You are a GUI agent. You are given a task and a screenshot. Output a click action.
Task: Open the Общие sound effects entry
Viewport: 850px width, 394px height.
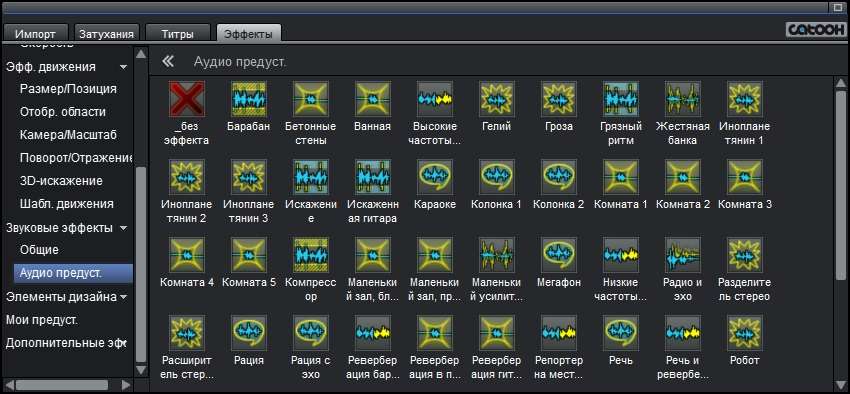(x=39, y=250)
